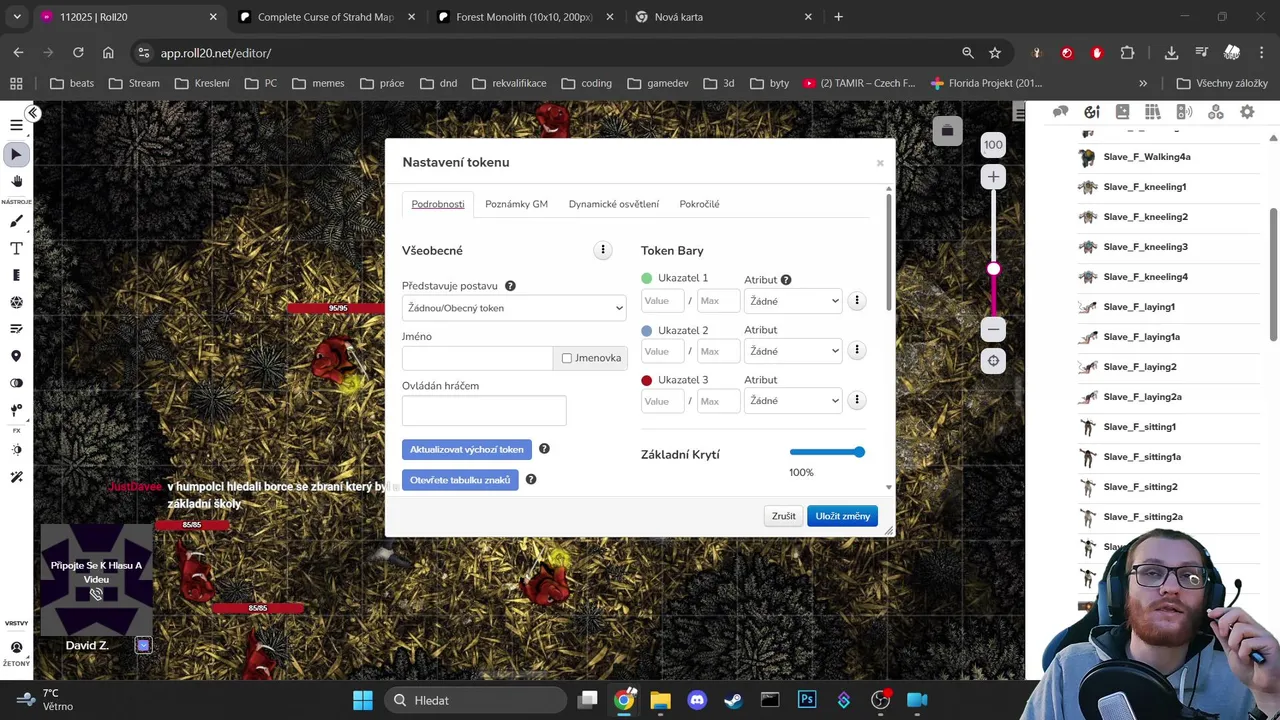Click the fit-to-screen crosshair button
Screen dimensions: 1280x720
pos(993,361)
